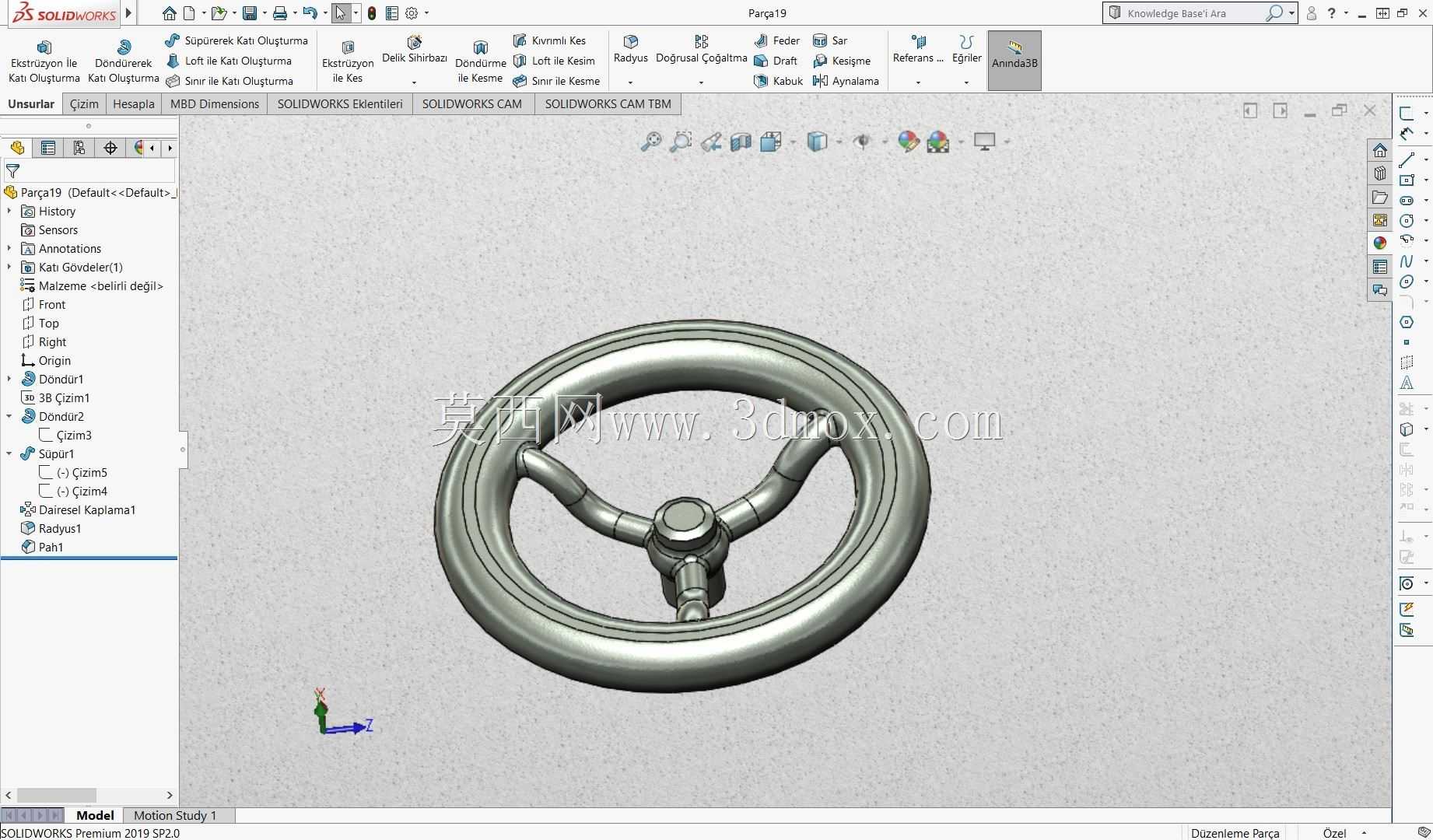Select Döndürme ile Kesme tool

481,61
